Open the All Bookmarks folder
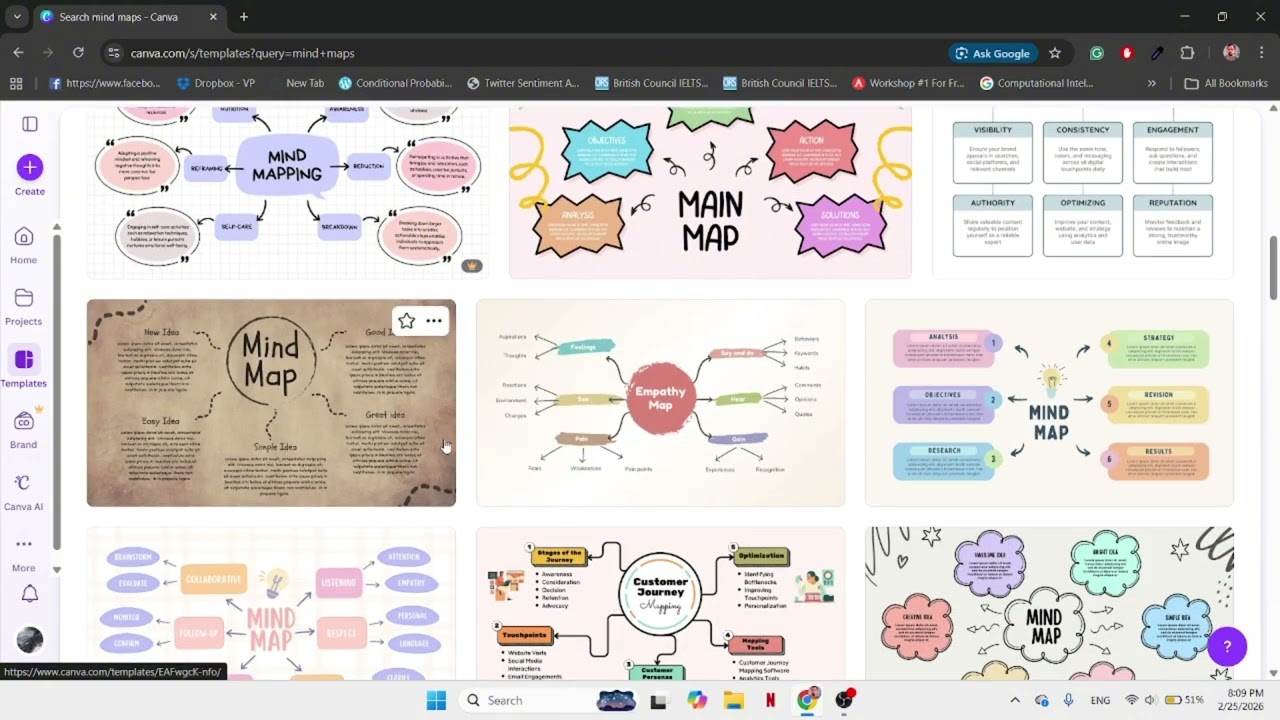Viewport: 1280px width, 720px height. click(x=1226, y=83)
